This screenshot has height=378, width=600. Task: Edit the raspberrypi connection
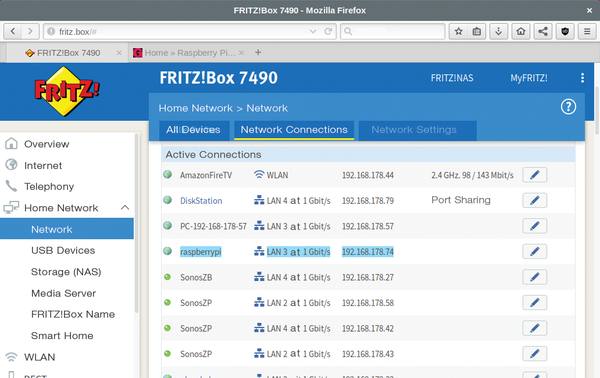tap(535, 251)
